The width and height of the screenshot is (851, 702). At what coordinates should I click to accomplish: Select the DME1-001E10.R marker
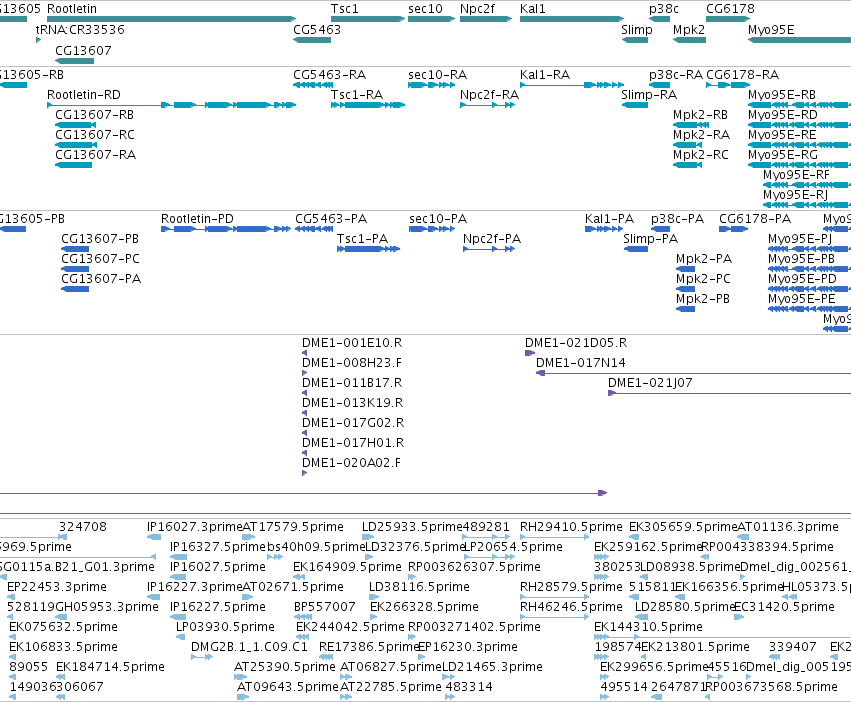tap(304, 353)
